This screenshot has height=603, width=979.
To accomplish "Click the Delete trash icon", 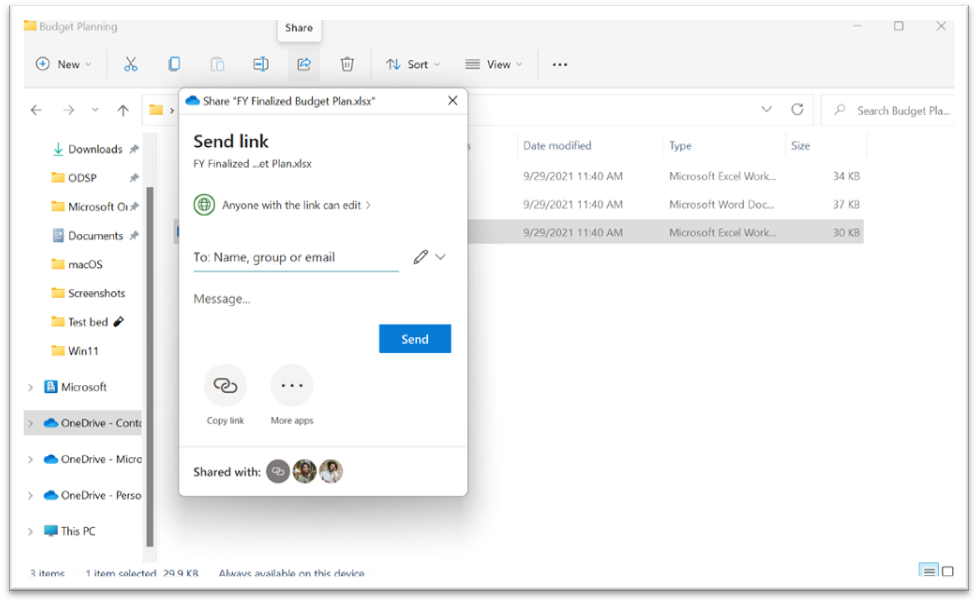I will tap(345, 63).
